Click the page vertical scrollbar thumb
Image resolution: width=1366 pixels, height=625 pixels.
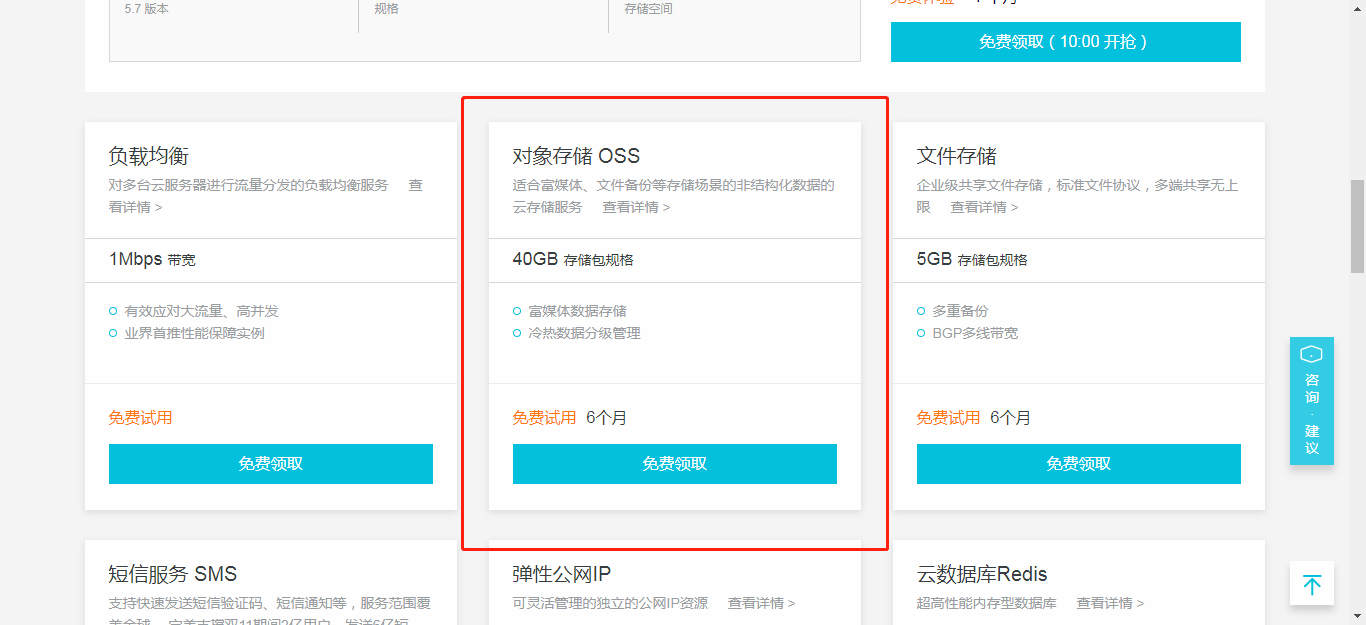[1357, 226]
